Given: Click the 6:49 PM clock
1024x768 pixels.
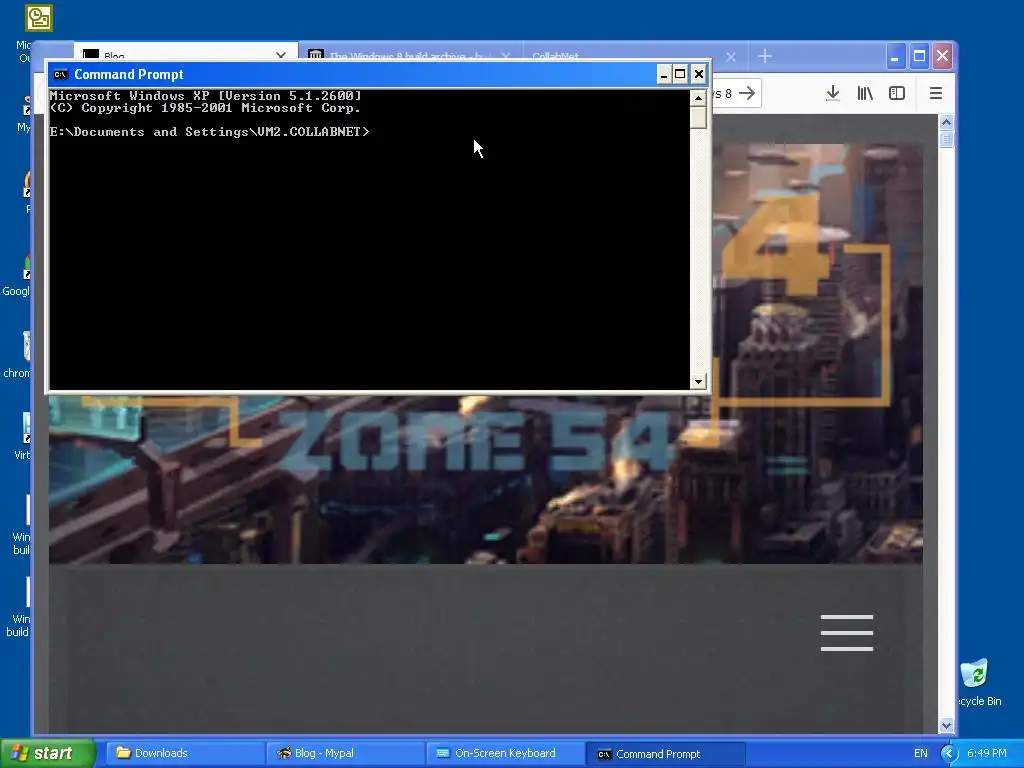Looking at the screenshot, I should tap(987, 754).
